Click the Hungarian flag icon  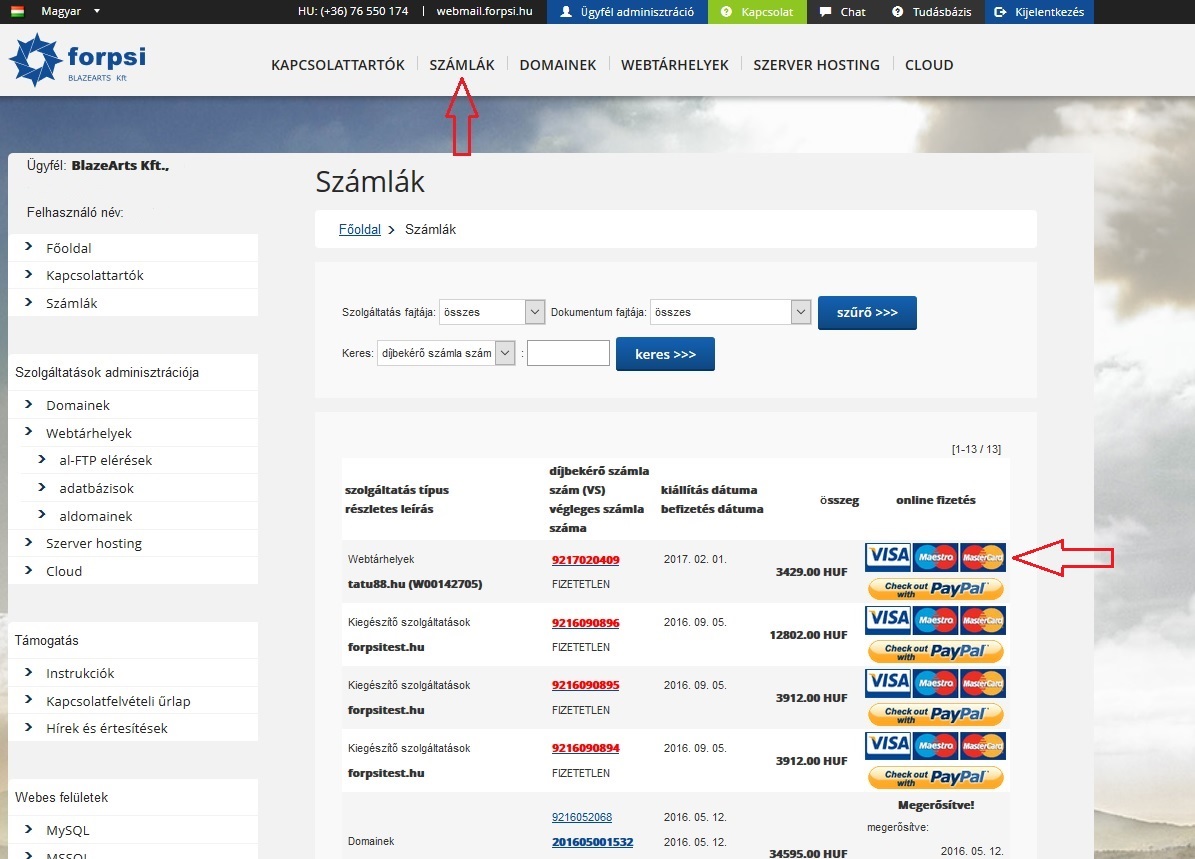pos(18,11)
